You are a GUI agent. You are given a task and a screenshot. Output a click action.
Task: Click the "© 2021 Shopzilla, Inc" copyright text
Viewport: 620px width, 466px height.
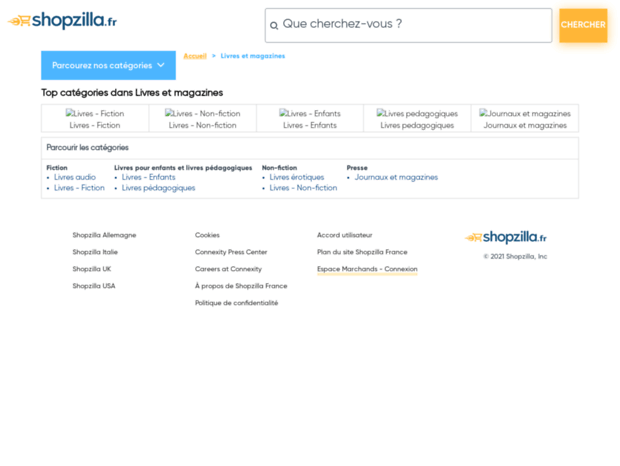(x=516, y=257)
